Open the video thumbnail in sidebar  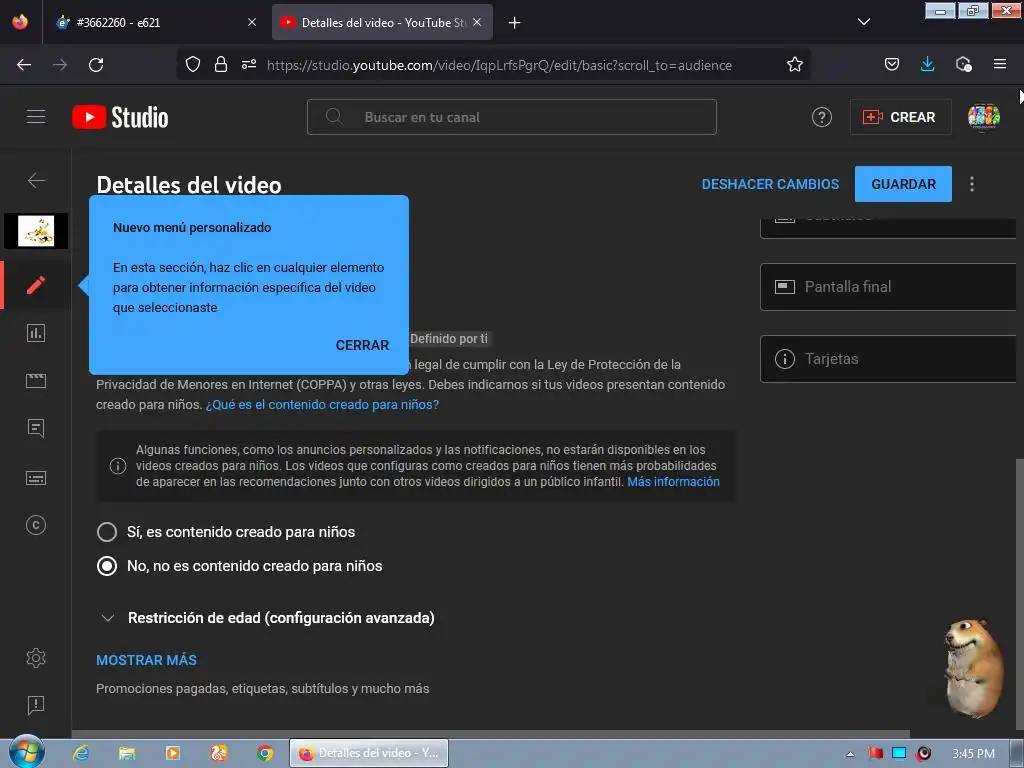click(36, 231)
